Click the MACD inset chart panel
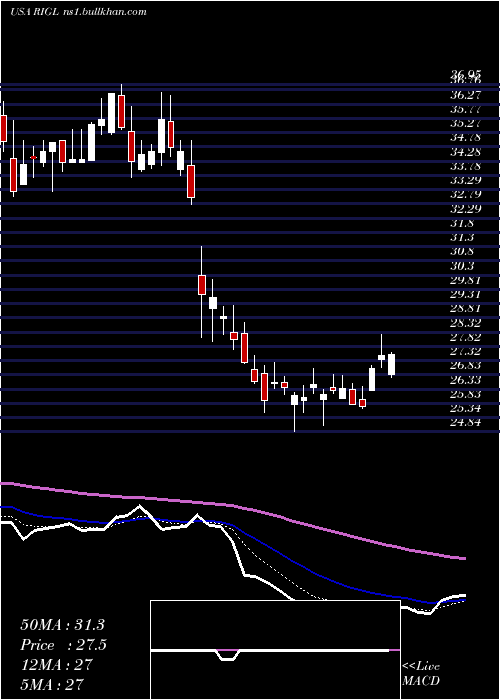This screenshot has height=700, width=500. point(275,650)
